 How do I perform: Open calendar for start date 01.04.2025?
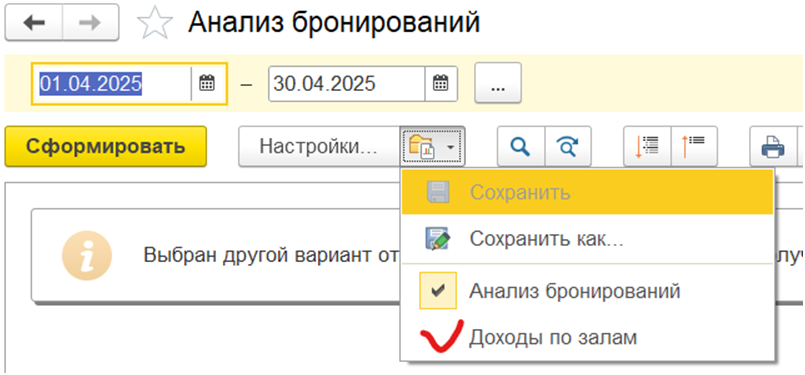point(207,83)
